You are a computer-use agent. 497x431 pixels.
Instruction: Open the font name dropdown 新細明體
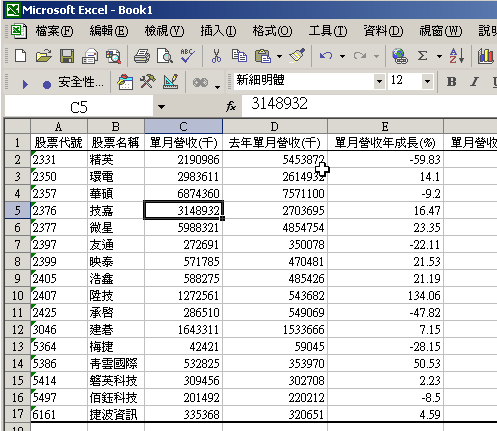[x=379, y=81]
